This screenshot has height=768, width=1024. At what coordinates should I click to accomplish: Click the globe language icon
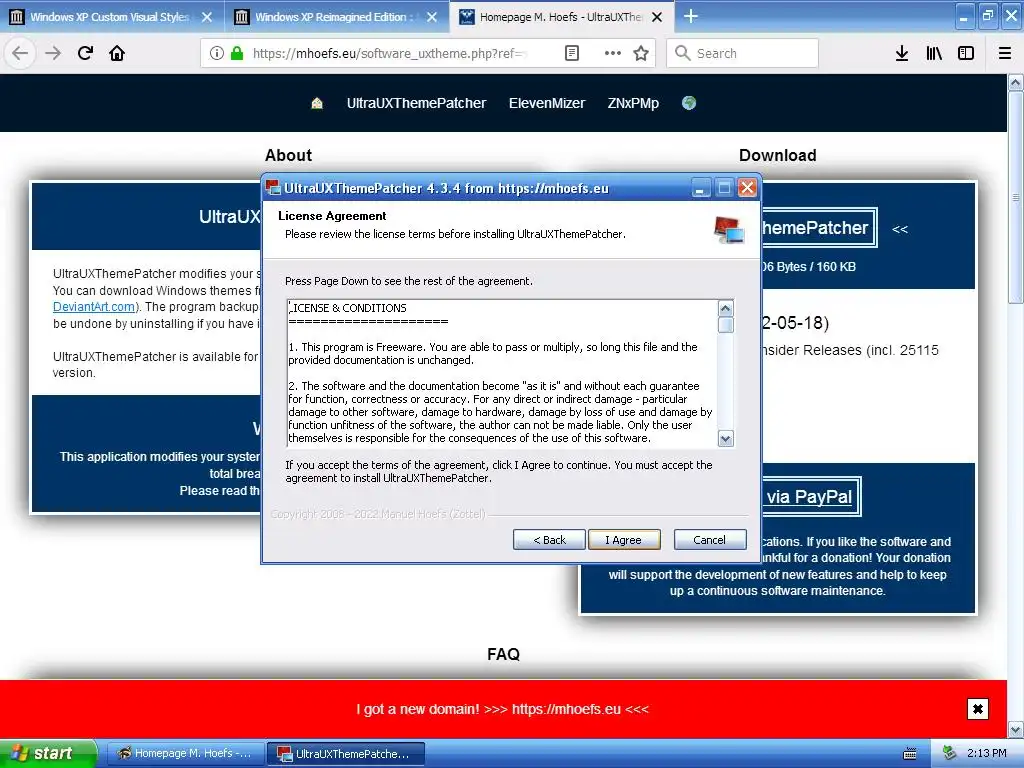pyautogui.click(x=688, y=103)
